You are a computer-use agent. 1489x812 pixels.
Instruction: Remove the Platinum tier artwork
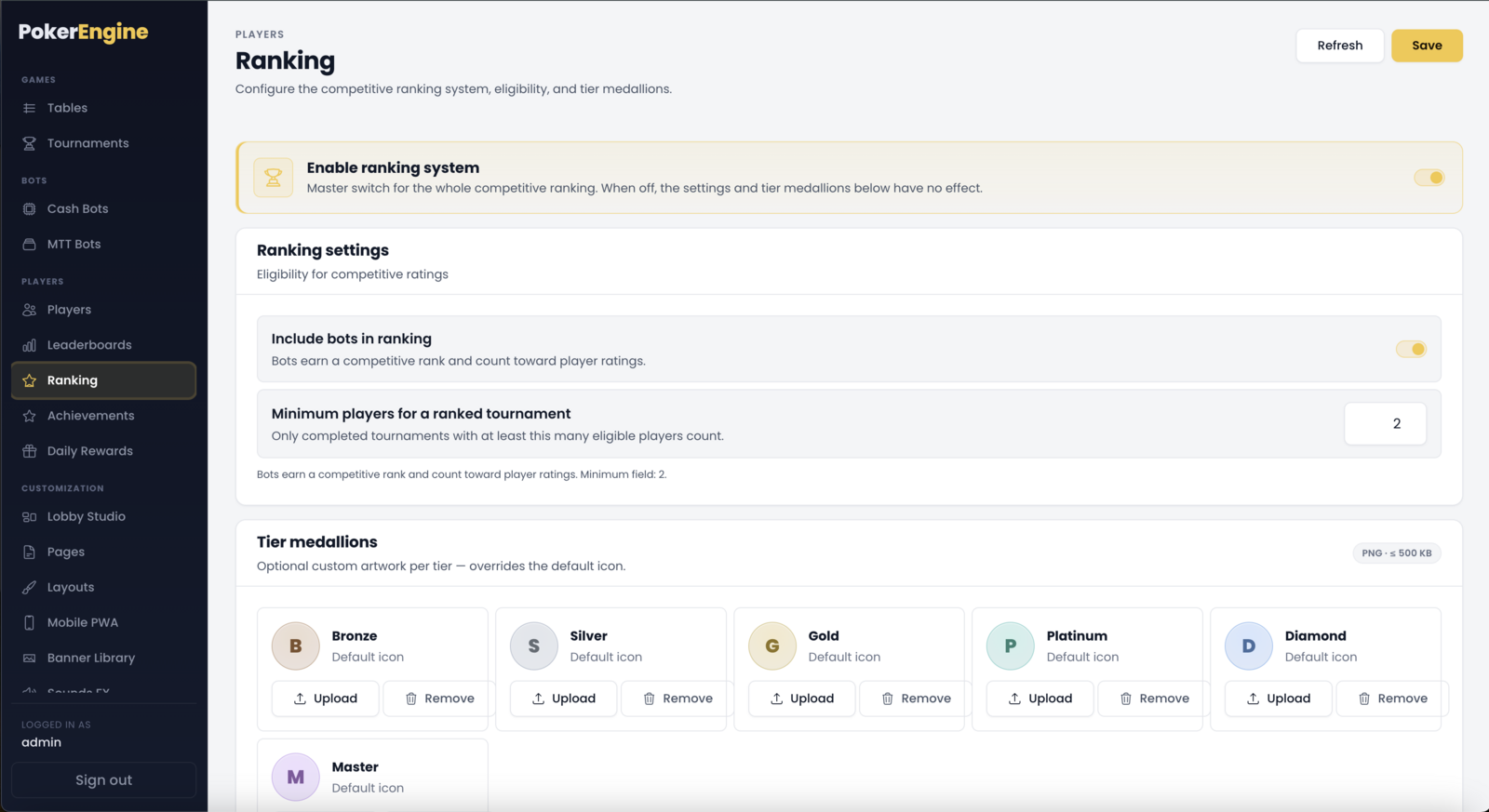click(x=1154, y=699)
